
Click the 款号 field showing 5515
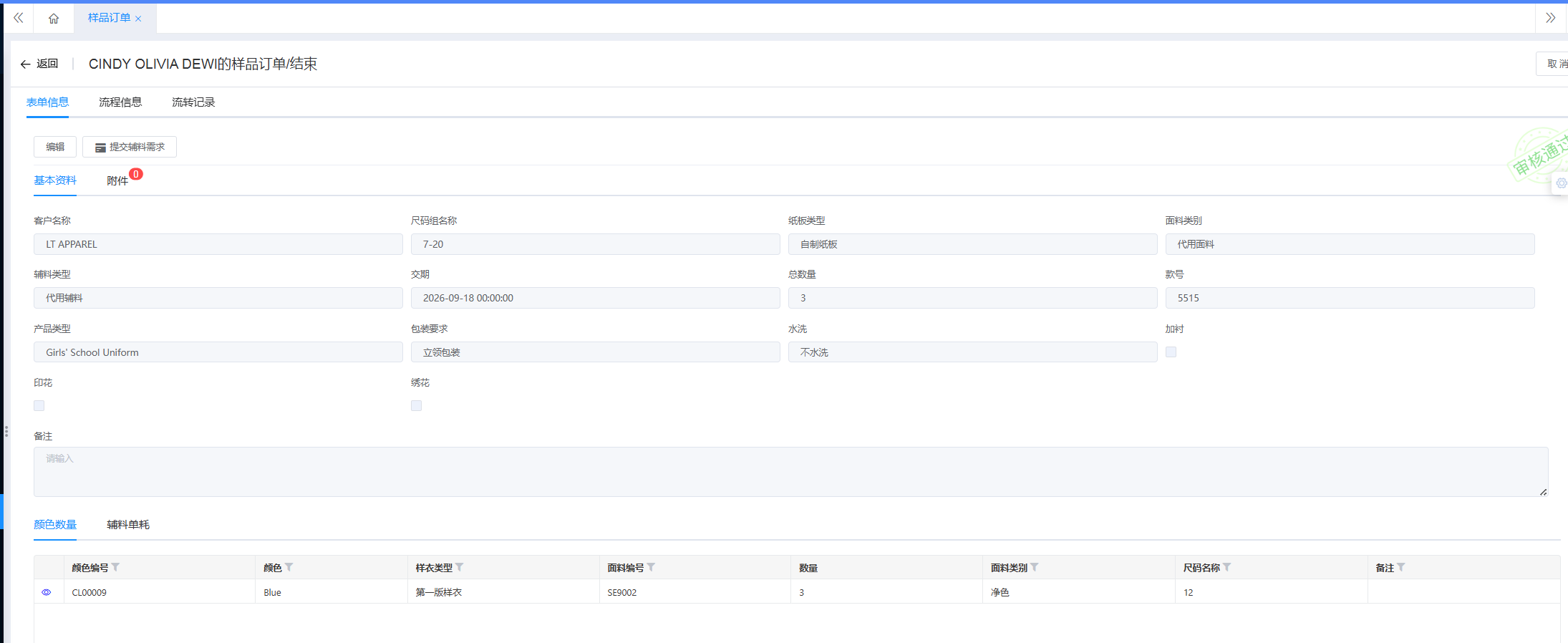point(1350,298)
